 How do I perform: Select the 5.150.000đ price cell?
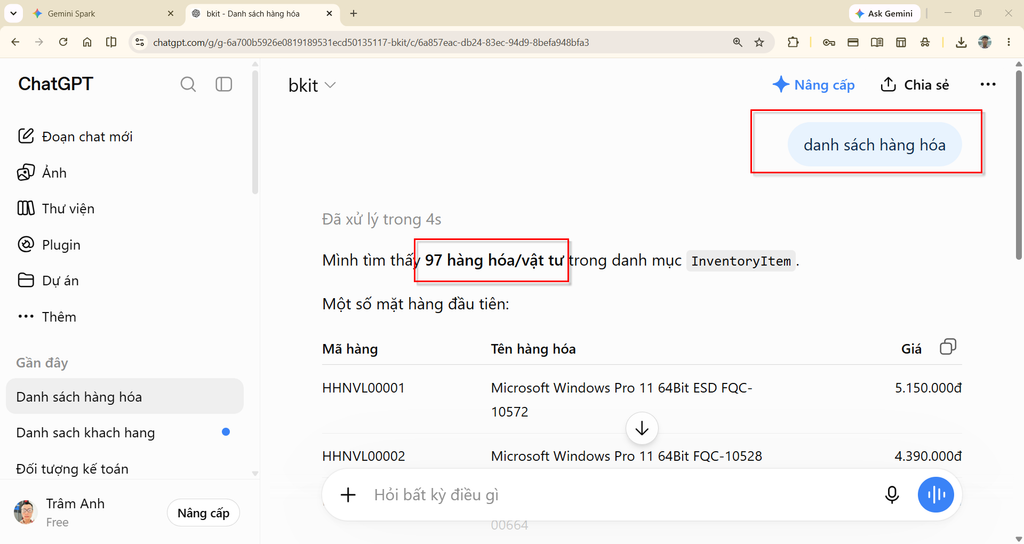(x=928, y=388)
